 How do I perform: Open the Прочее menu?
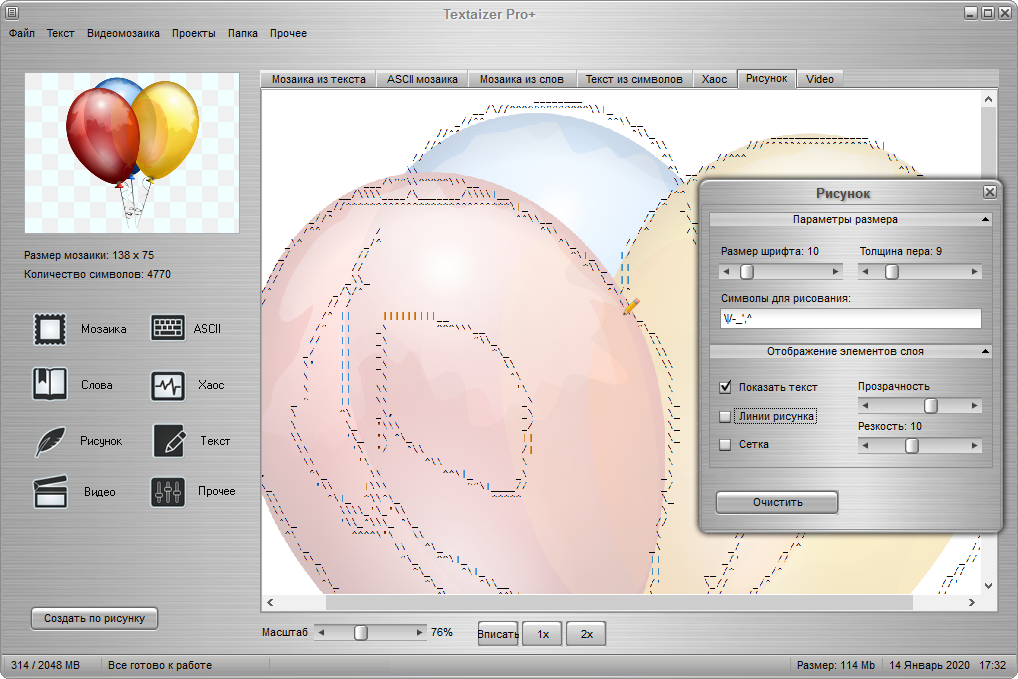tap(288, 33)
